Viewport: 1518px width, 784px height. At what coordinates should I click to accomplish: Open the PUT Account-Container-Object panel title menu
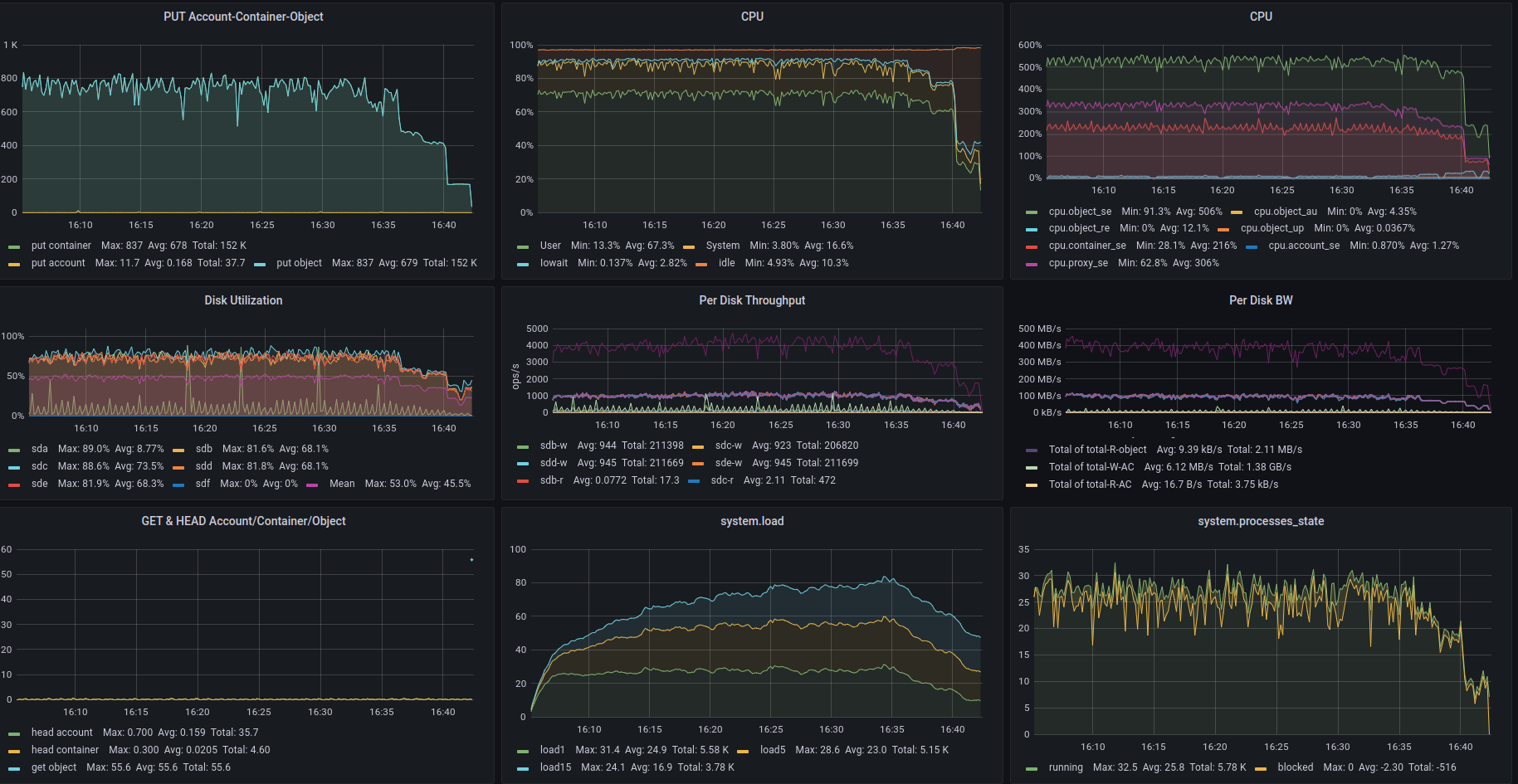pyautogui.click(x=243, y=17)
